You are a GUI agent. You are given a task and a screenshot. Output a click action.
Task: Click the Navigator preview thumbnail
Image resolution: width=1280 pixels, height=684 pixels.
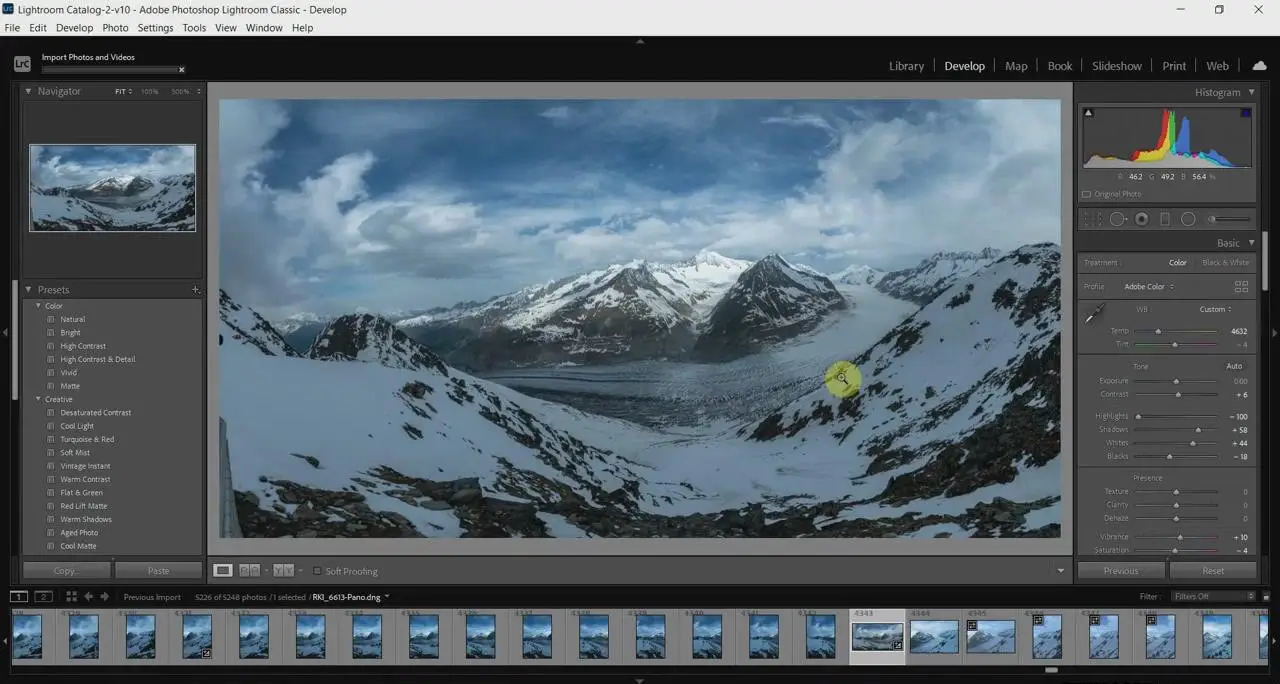[x=112, y=188]
